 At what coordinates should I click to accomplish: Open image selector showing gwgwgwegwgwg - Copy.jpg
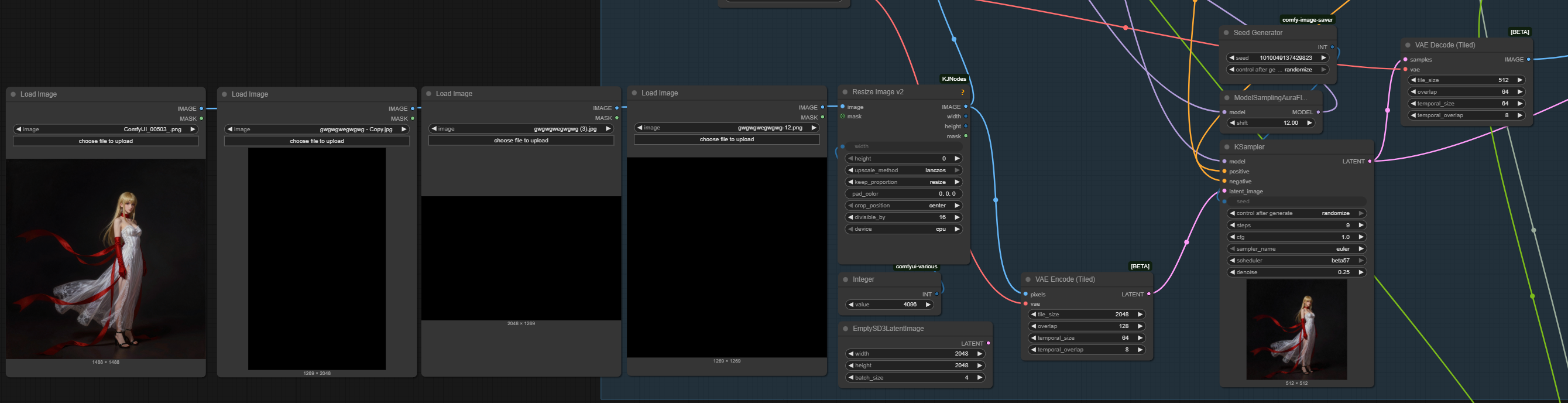point(317,129)
